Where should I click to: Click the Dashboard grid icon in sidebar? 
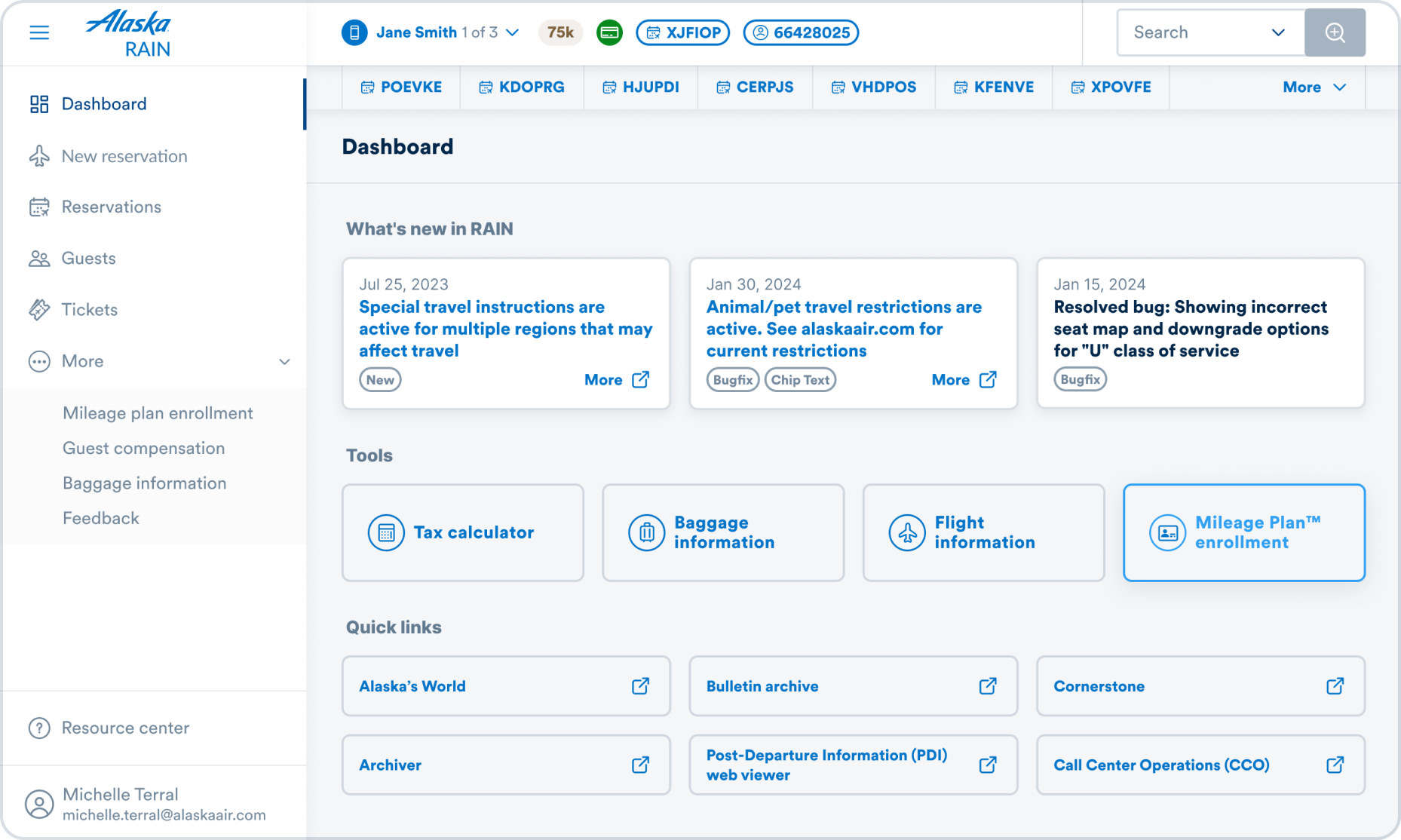pos(39,104)
